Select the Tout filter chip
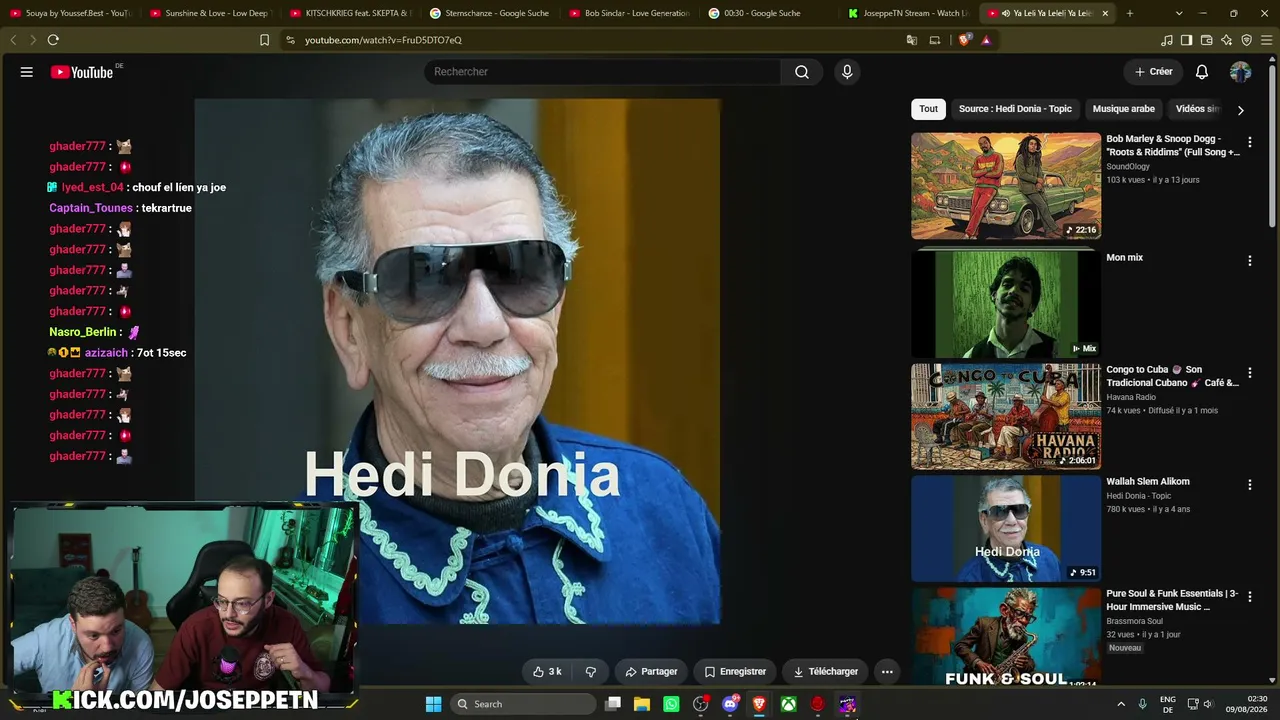Screen dimensions: 1280x720 coord(929,109)
